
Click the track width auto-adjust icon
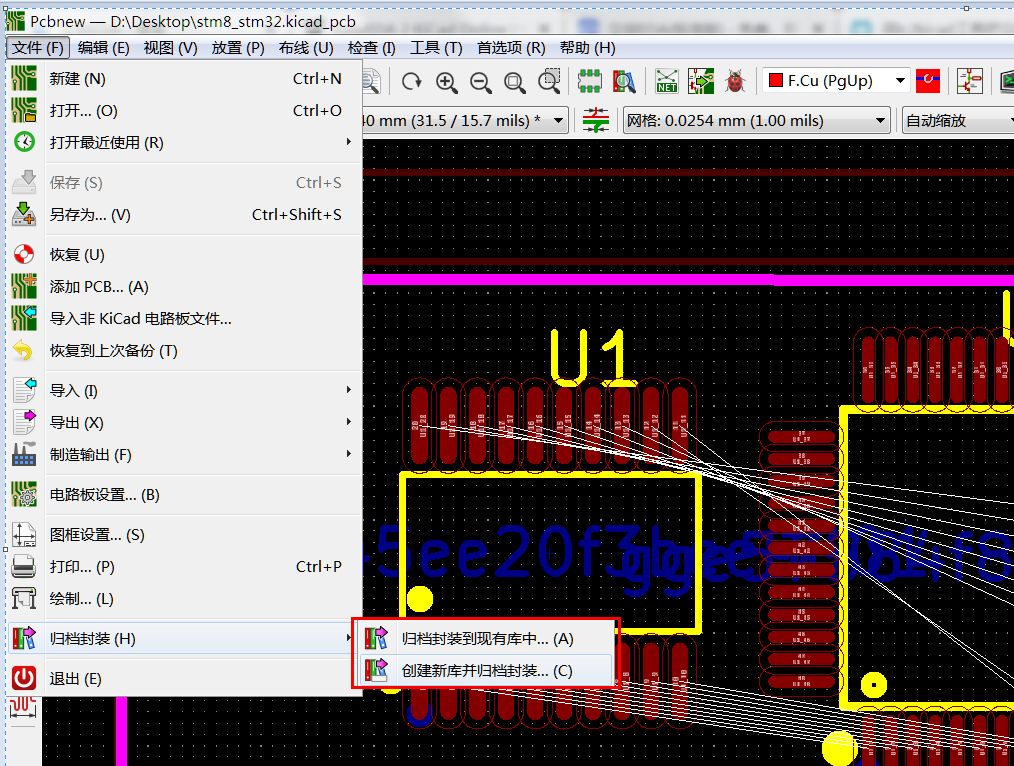[x=596, y=120]
